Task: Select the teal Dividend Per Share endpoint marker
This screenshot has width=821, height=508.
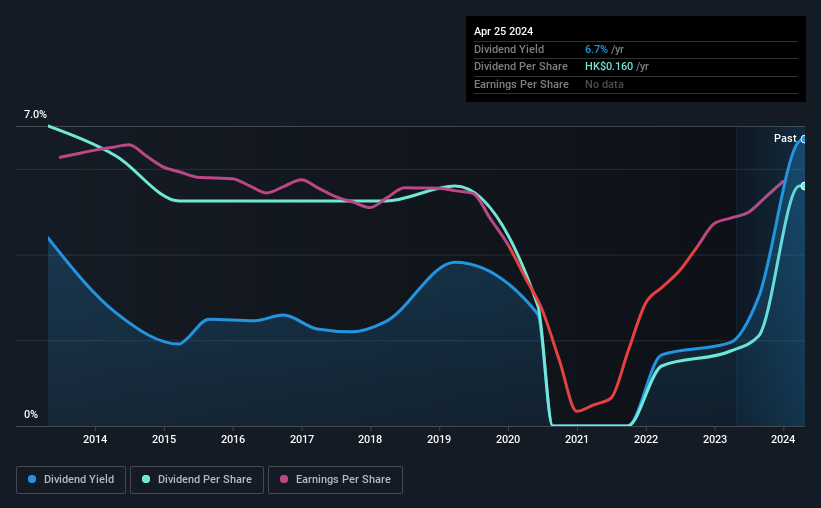Action: 804,186
